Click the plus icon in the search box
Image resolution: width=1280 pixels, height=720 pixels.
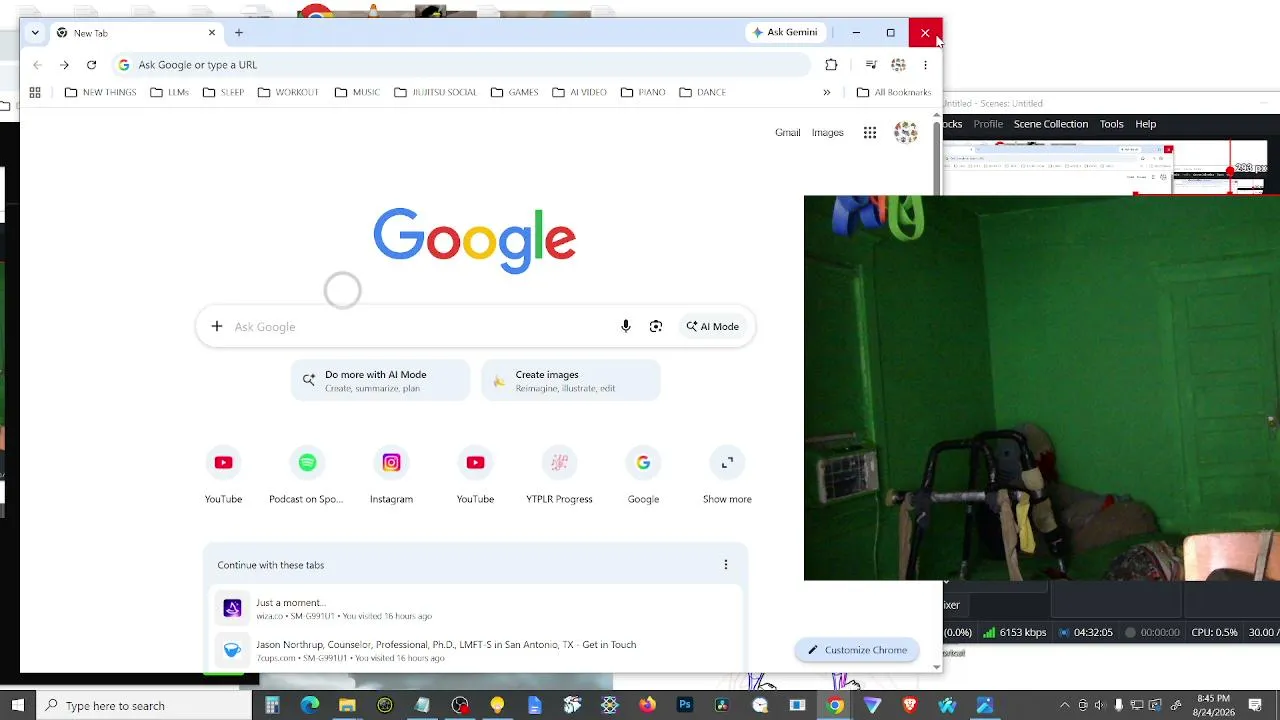[x=217, y=327]
